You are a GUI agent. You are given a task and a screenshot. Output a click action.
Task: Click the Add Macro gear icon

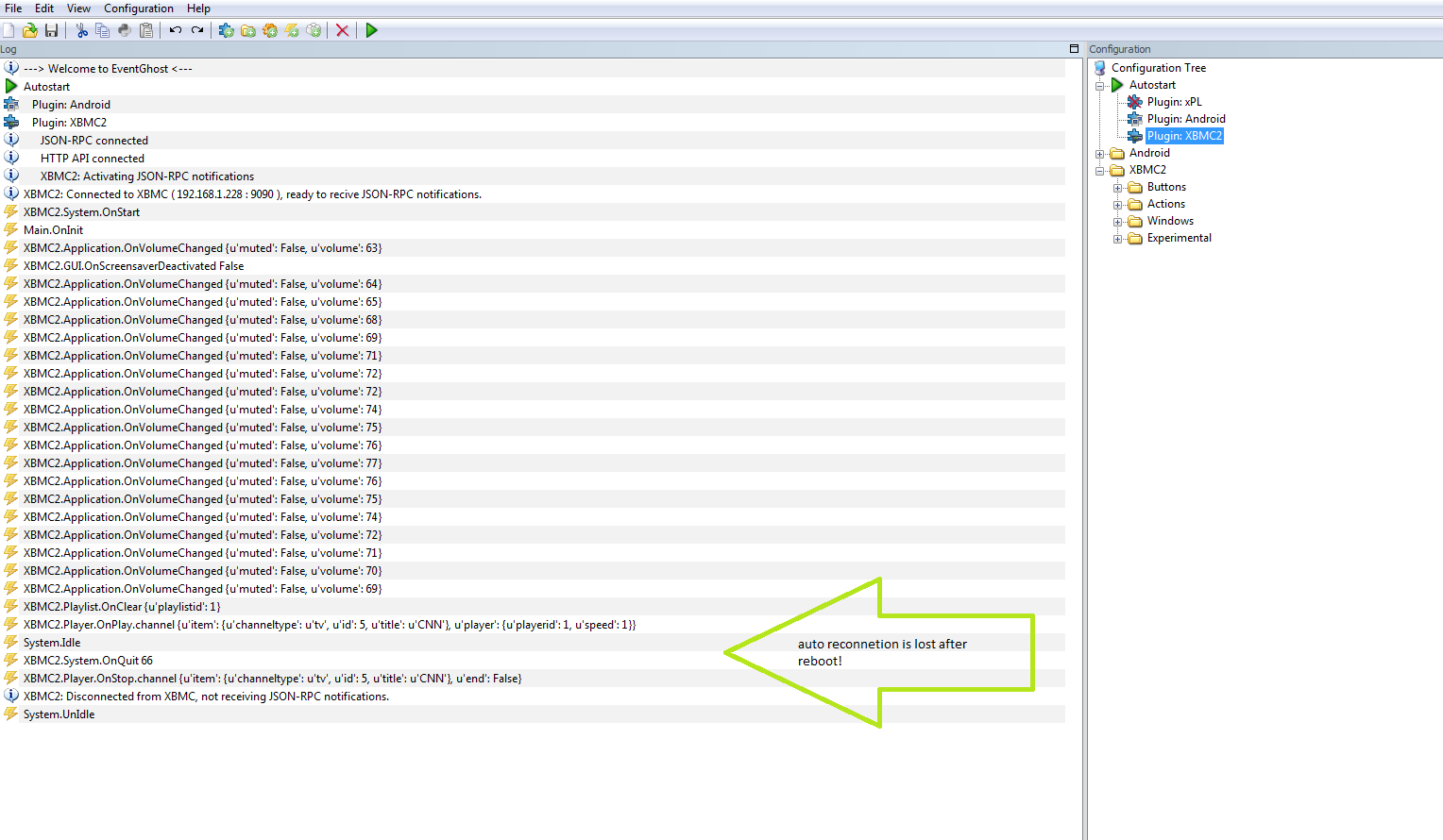pos(270,30)
